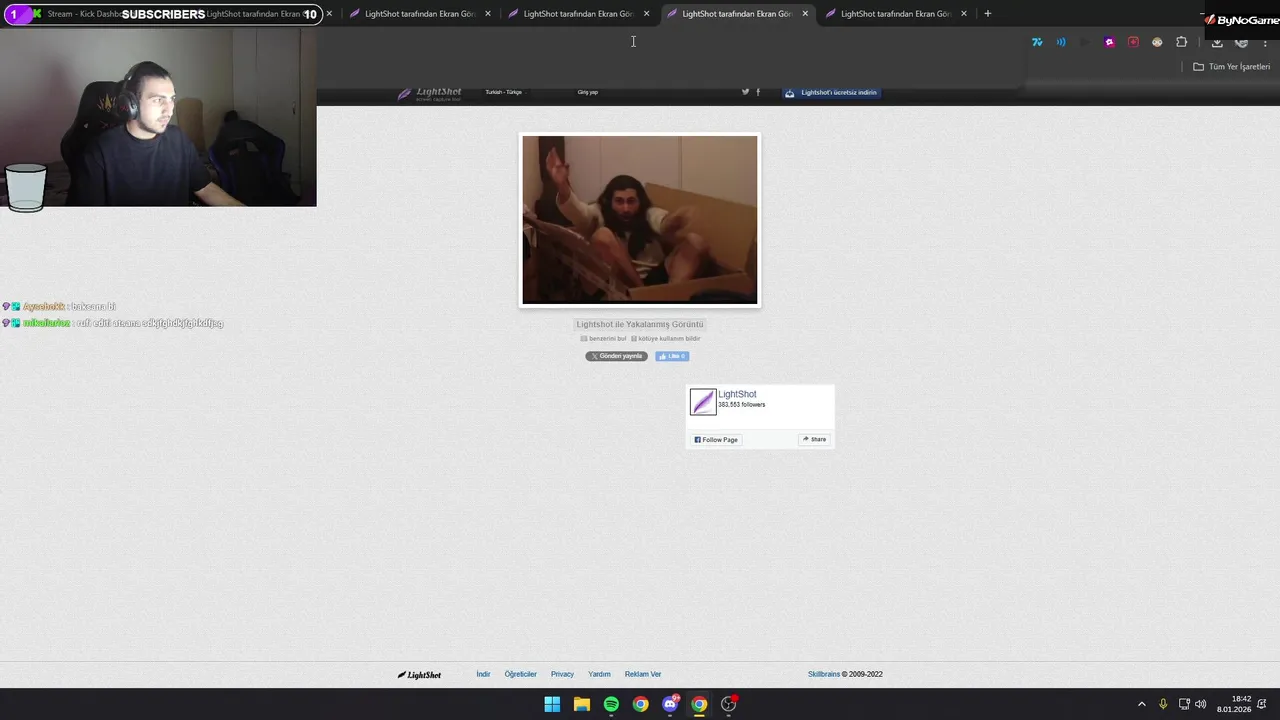Open the LightShot Facebook page name link
Viewport: 1280px width, 720px height.
coord(737,394)
